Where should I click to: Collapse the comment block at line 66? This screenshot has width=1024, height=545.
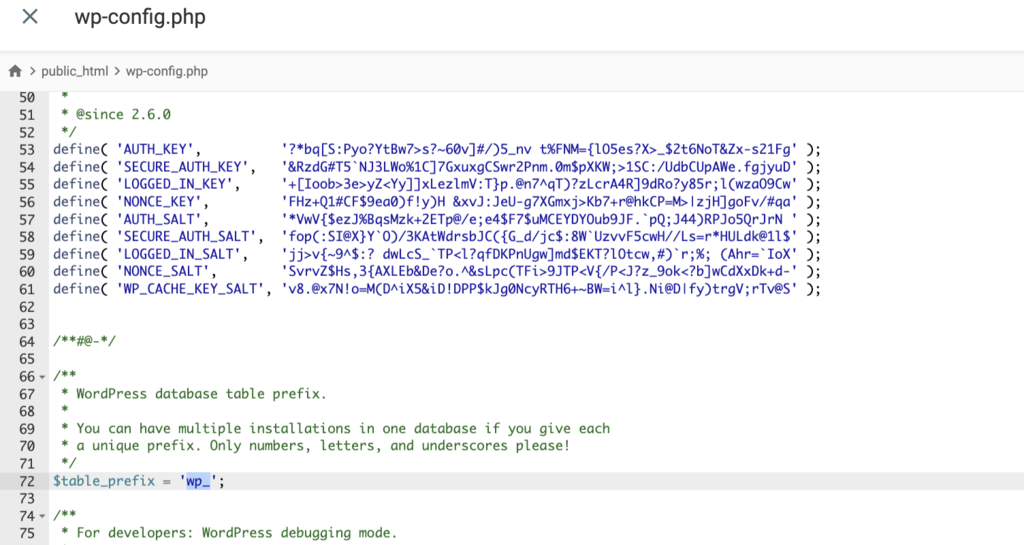[x=41, y=376]
